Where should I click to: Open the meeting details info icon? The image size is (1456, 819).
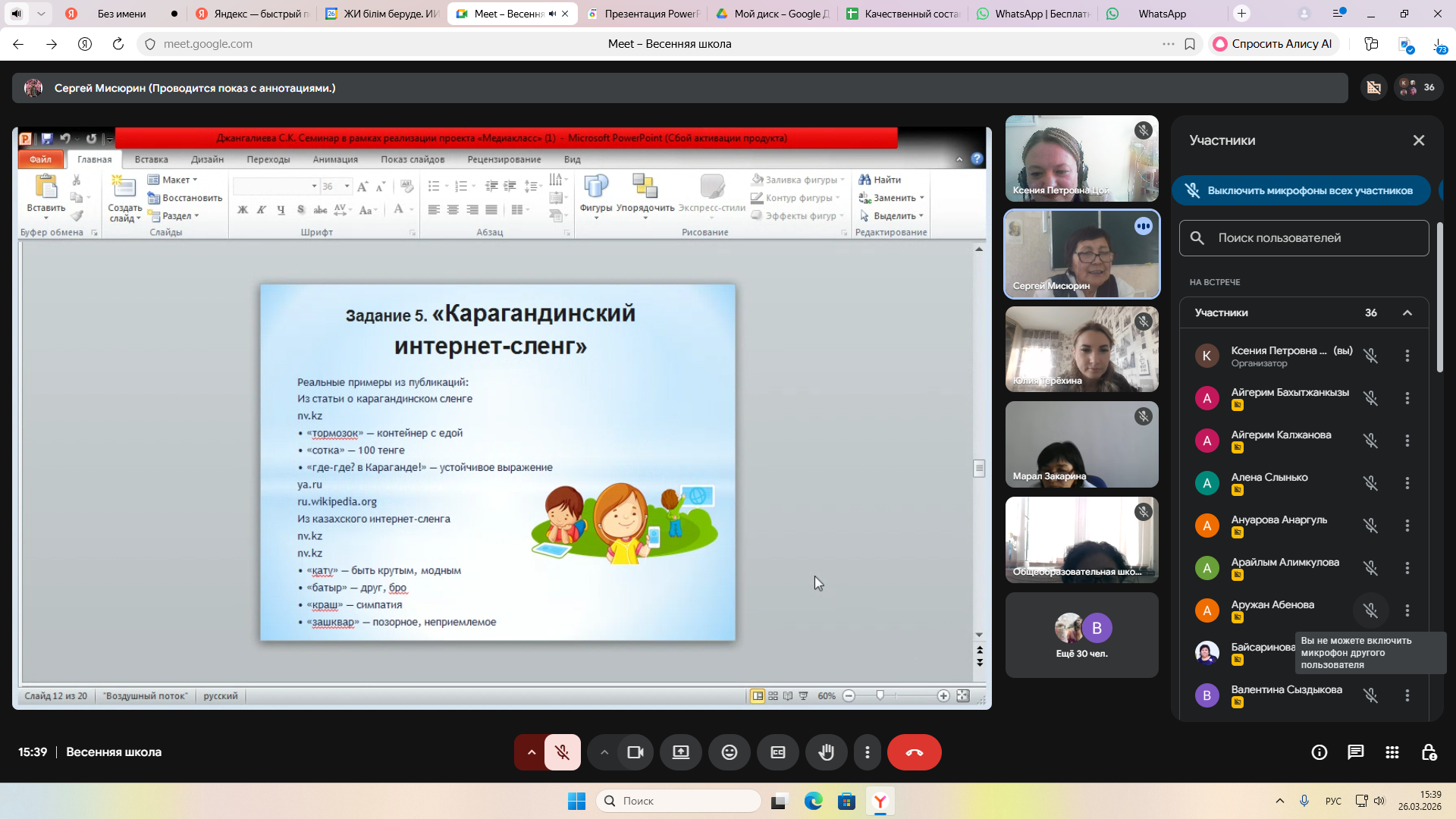tap(1319, 752)
